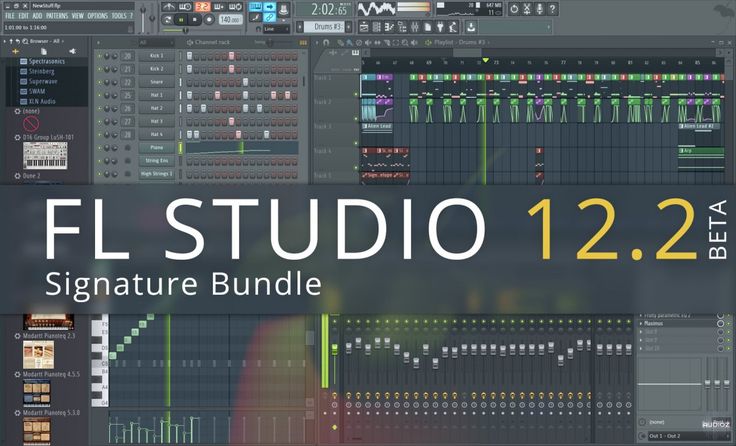Screen dimensions: 736x446
Task: Select the D16 Group LuSH-101 thumbnail
Action: pos(45,155)
